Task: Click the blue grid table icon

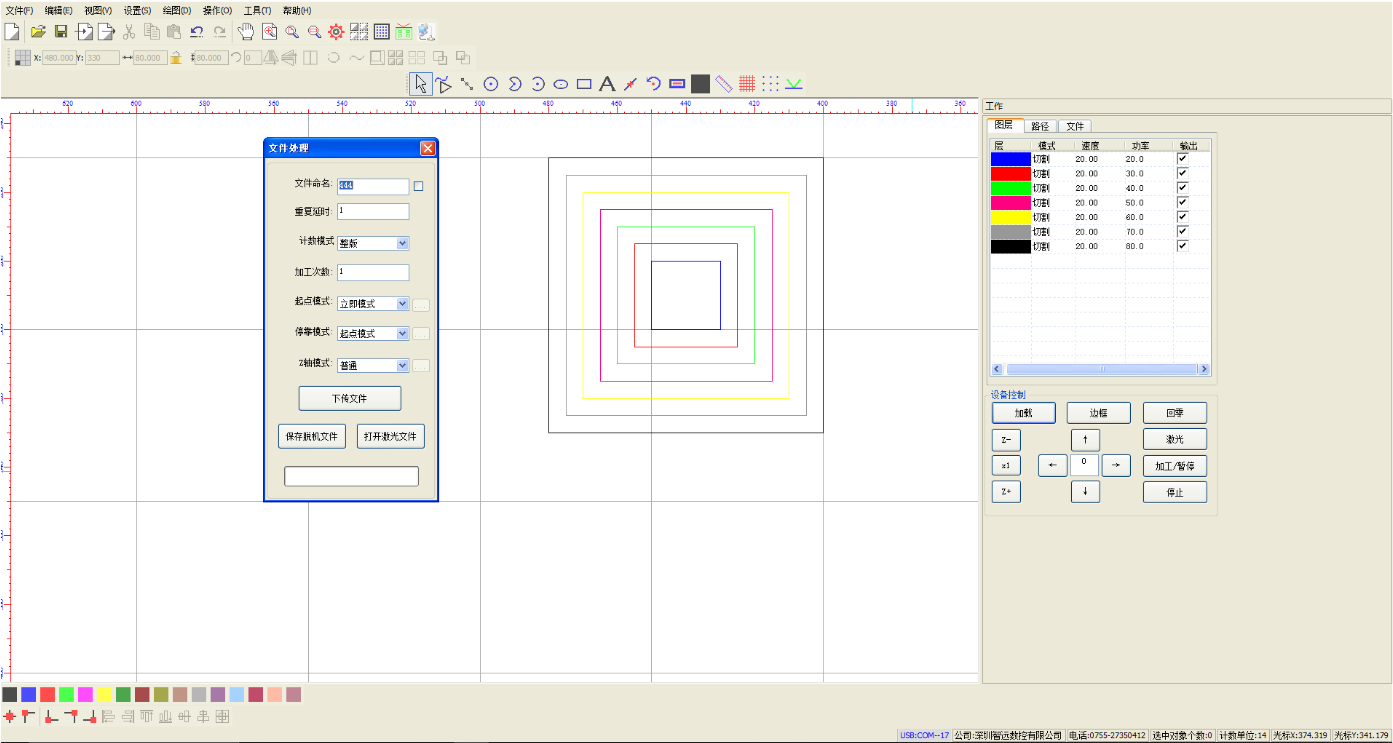Action: [382, 32]
